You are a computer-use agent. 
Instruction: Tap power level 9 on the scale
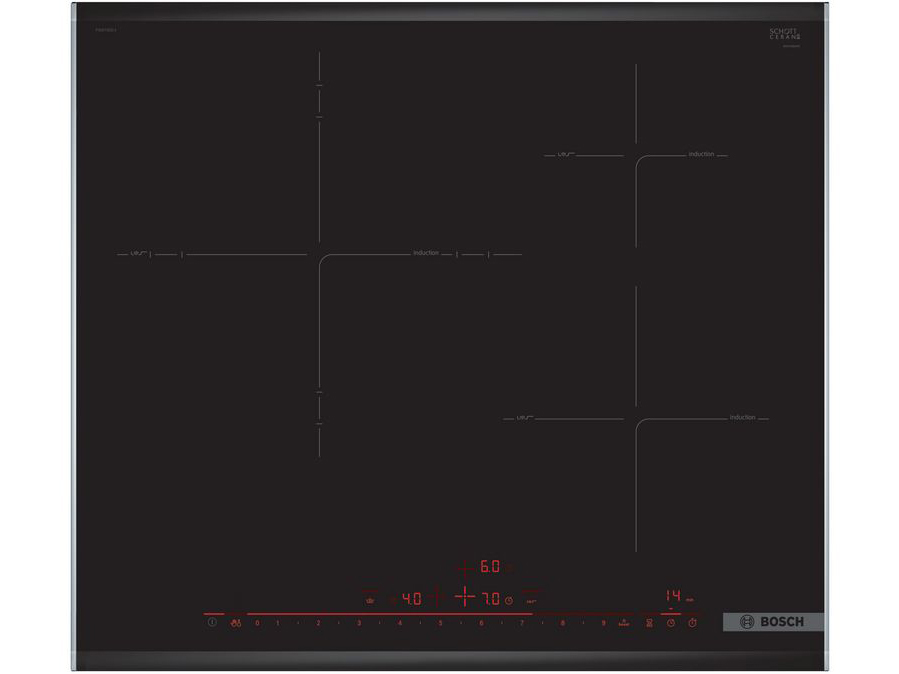pyautogui.click(x=603, y=623)
